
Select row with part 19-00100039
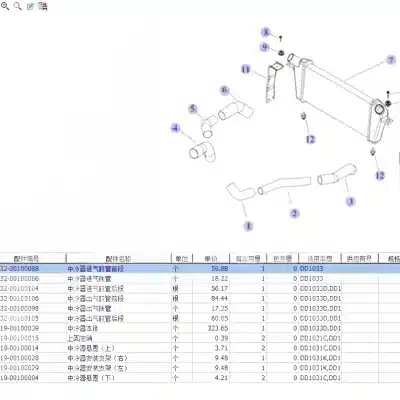coord(200,328)
